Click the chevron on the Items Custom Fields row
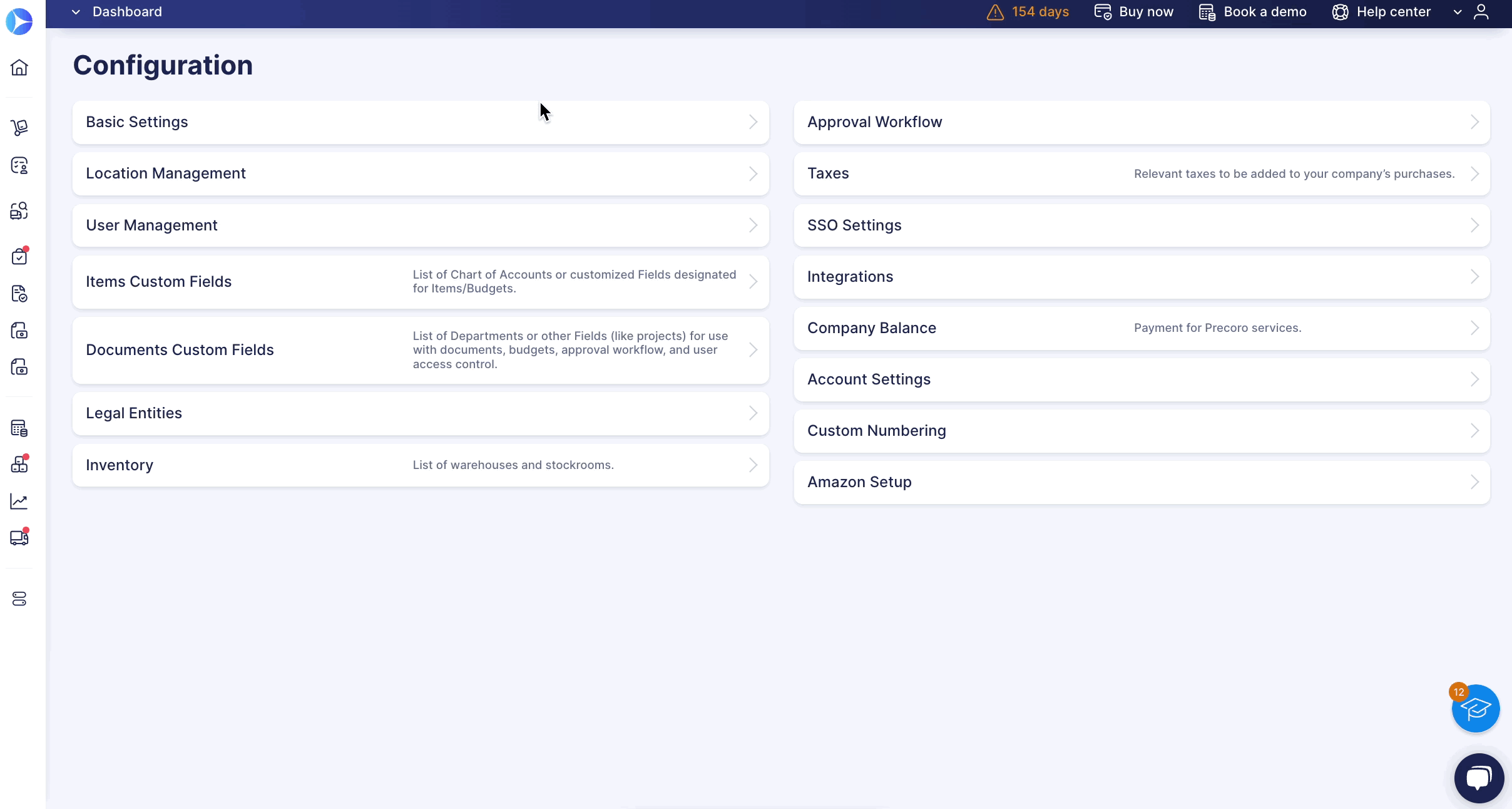Image resolution: width=1512 pixels, height=809 pixels. point(753,282)
